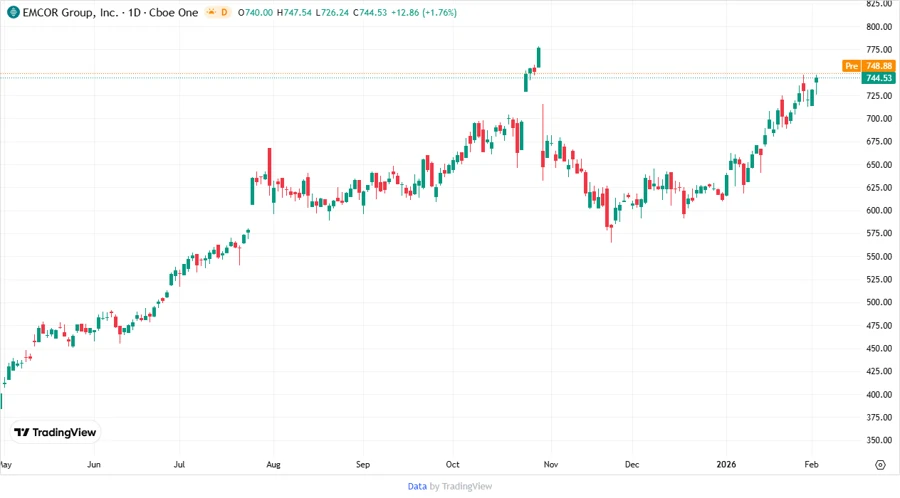The height and width of the screenshot is (498, 900).
Task: Click the TradingView logo badge
Action: [x=55, y=432]
